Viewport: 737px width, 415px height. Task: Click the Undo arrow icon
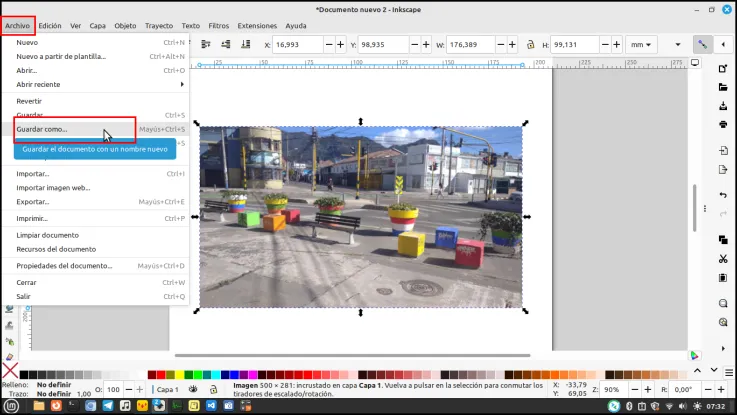723,195
